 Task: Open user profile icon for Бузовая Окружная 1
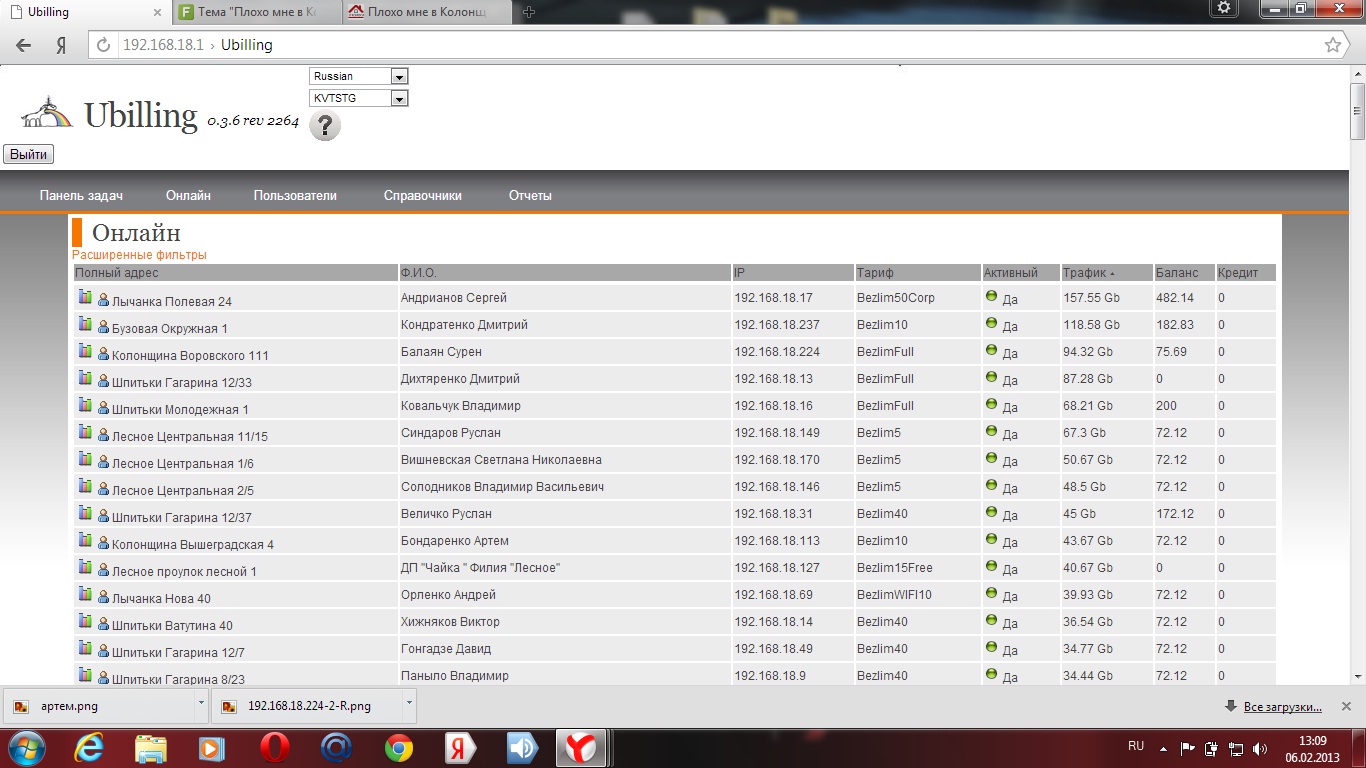(x=103, y=326)
